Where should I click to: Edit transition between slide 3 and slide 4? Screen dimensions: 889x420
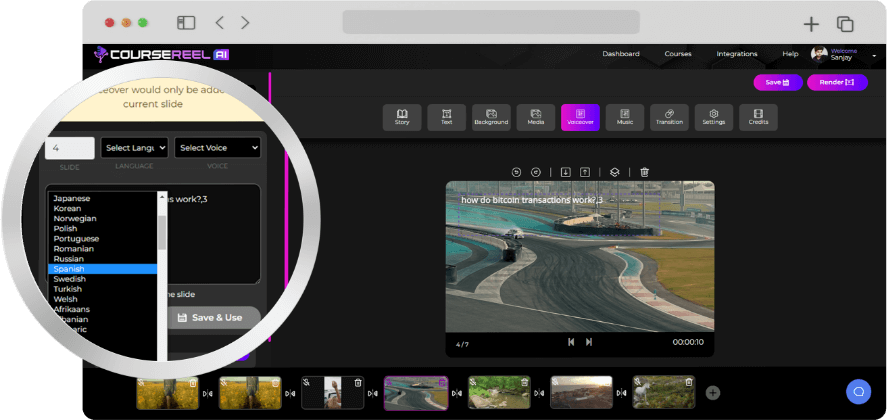pos(373,393)
